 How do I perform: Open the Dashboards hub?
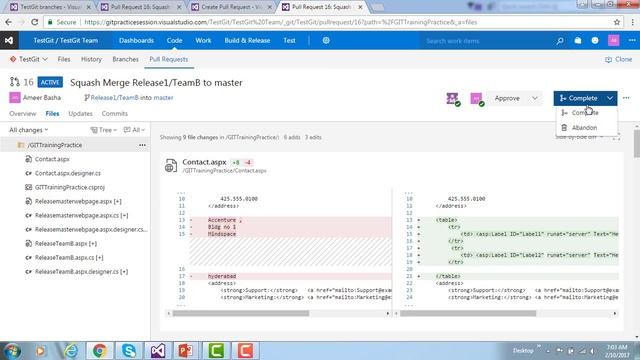pyautogui.click(x=136, y=40)
